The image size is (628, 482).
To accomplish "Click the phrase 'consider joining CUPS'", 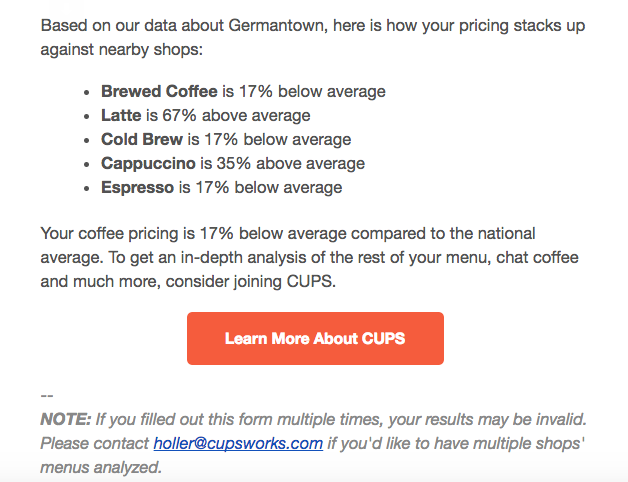I will (249, 281).
